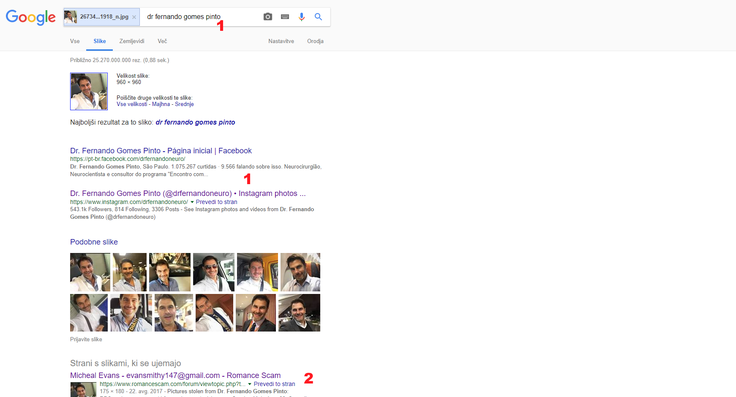
Task: Open Majhna size link
Action: tap(161, 104)
